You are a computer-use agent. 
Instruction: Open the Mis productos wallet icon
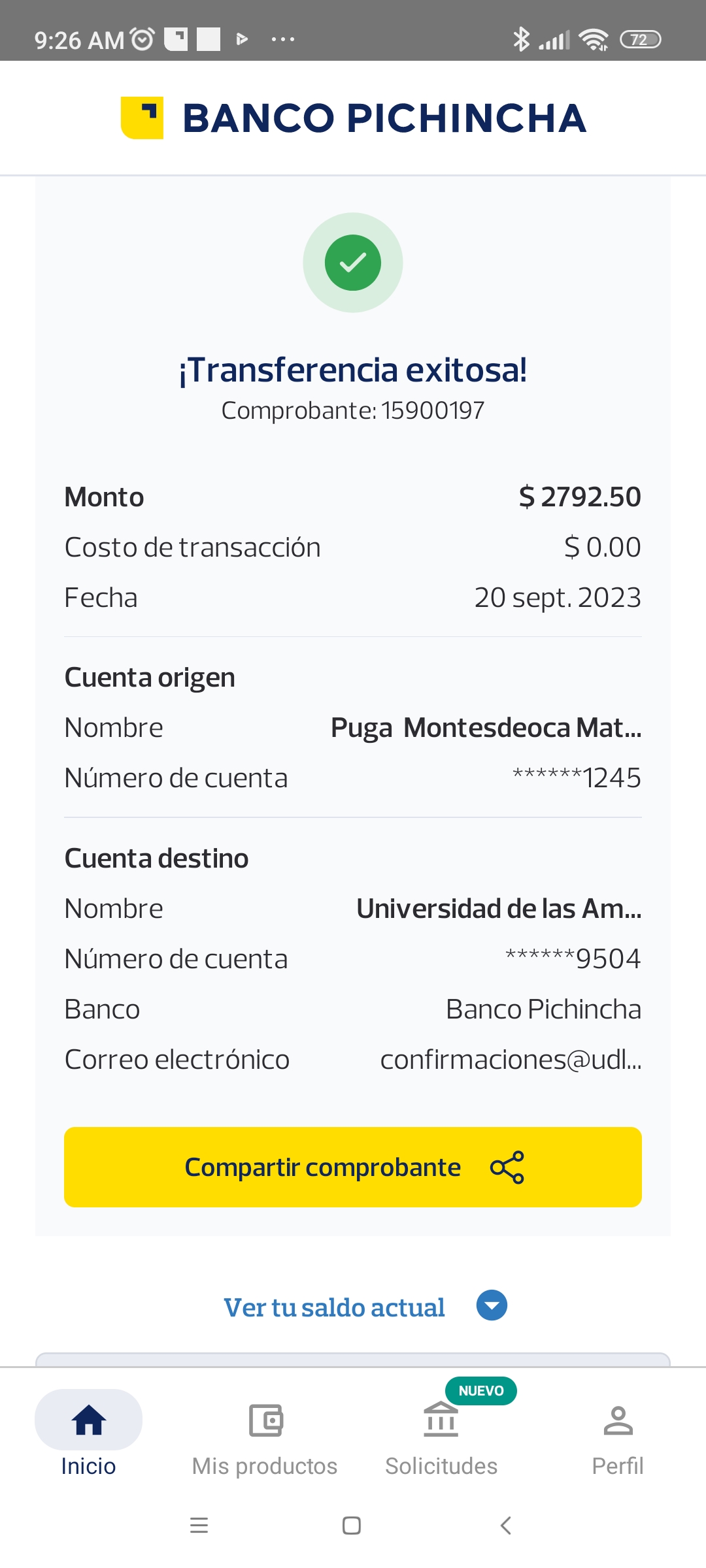pyautogui.click(x=265, y=1420)
